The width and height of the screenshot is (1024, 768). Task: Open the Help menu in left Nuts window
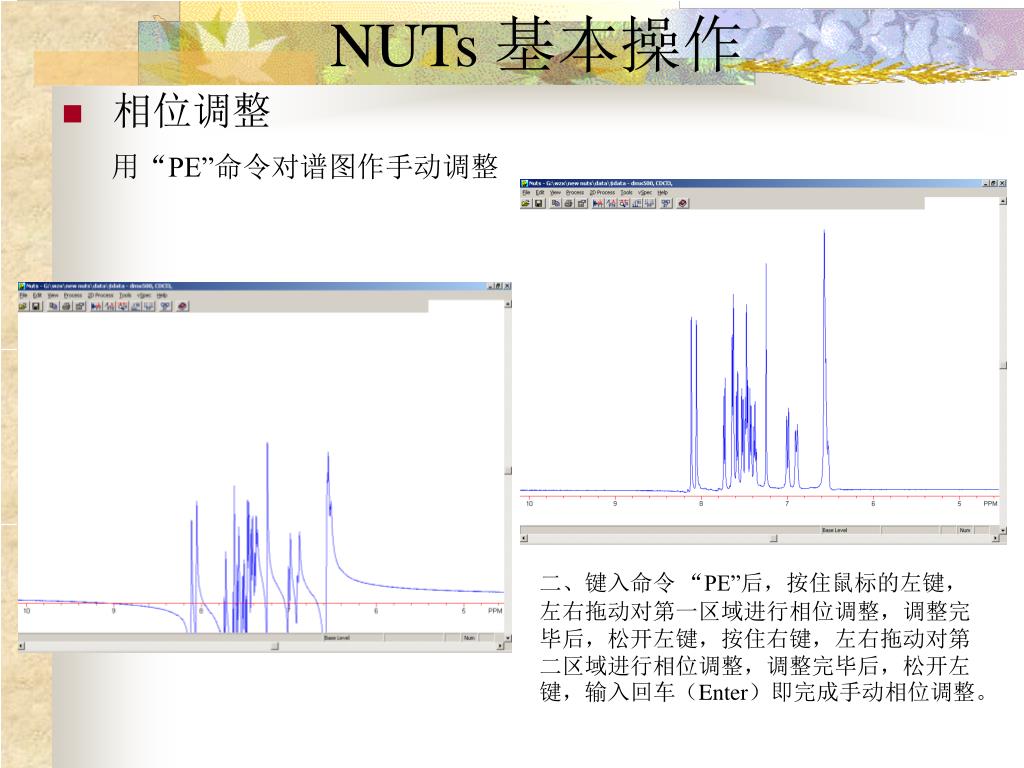(x=162, y=296)
